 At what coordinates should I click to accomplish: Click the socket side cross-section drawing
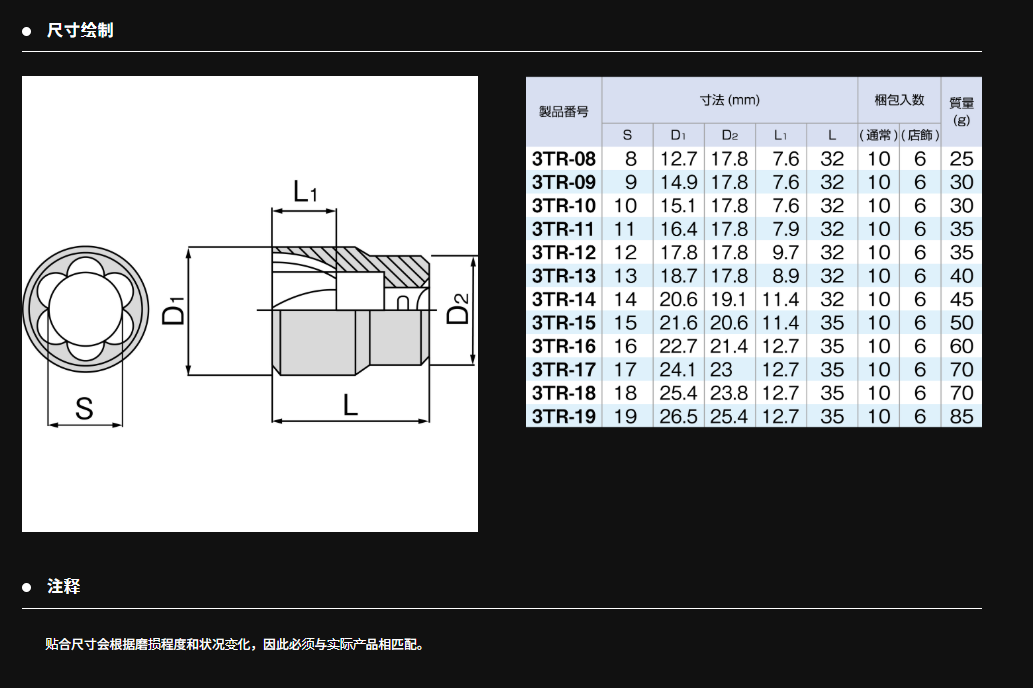[x=350, y=309]
